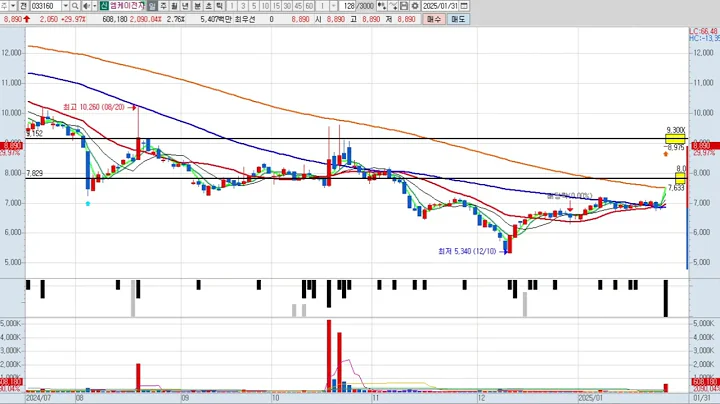This screenshot has width=720, height=404.
Task: Click into the stock code field 033160
Action: [46, 6]
